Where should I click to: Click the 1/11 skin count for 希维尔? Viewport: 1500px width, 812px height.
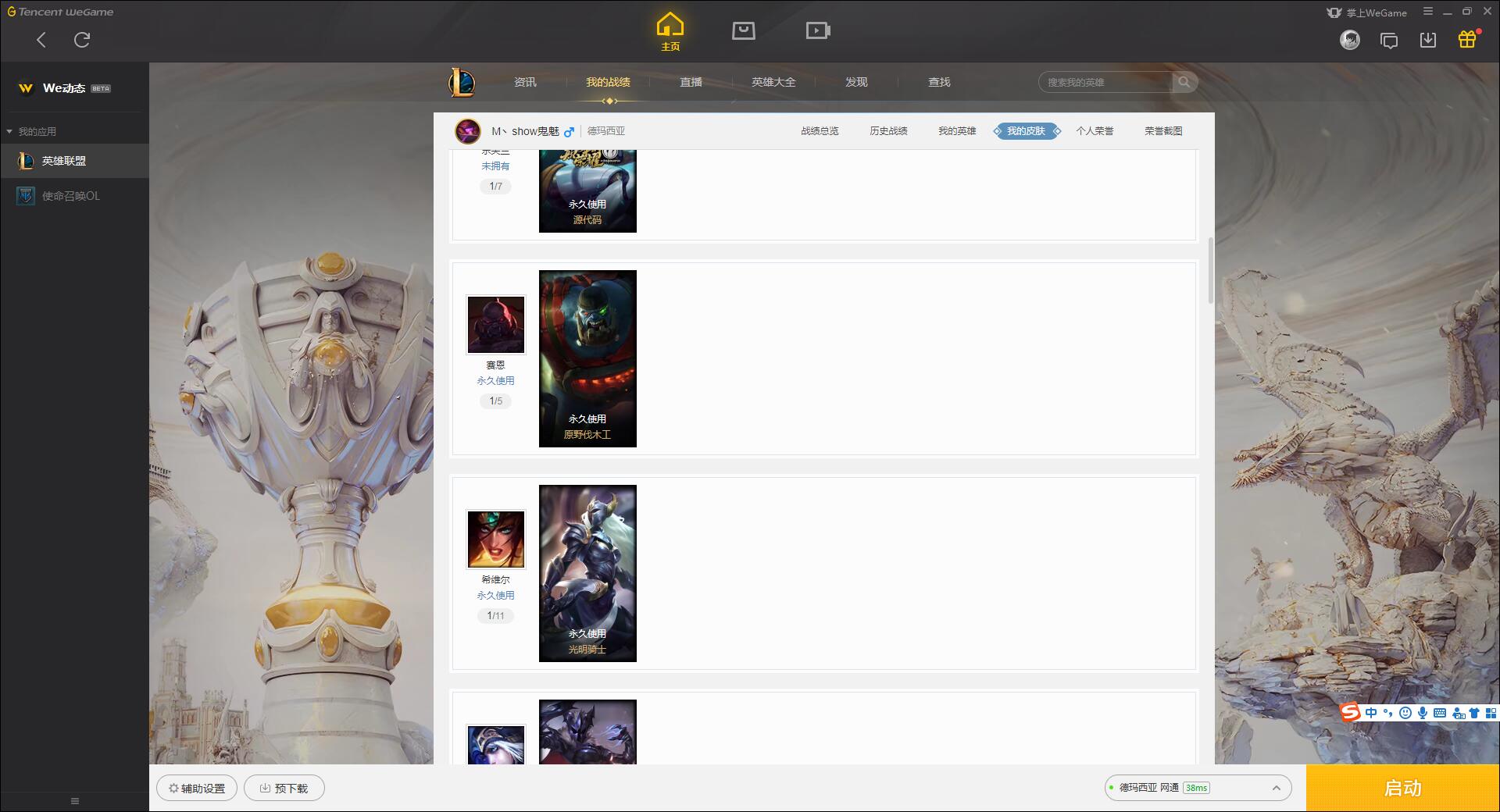[x=496, y=615]
